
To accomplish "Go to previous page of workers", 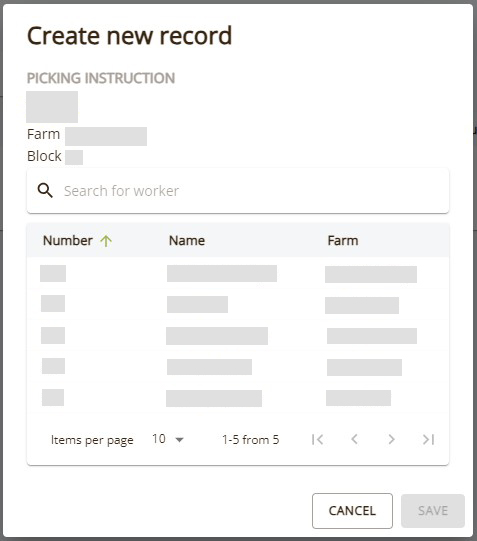I will click(x=354, y=439).
